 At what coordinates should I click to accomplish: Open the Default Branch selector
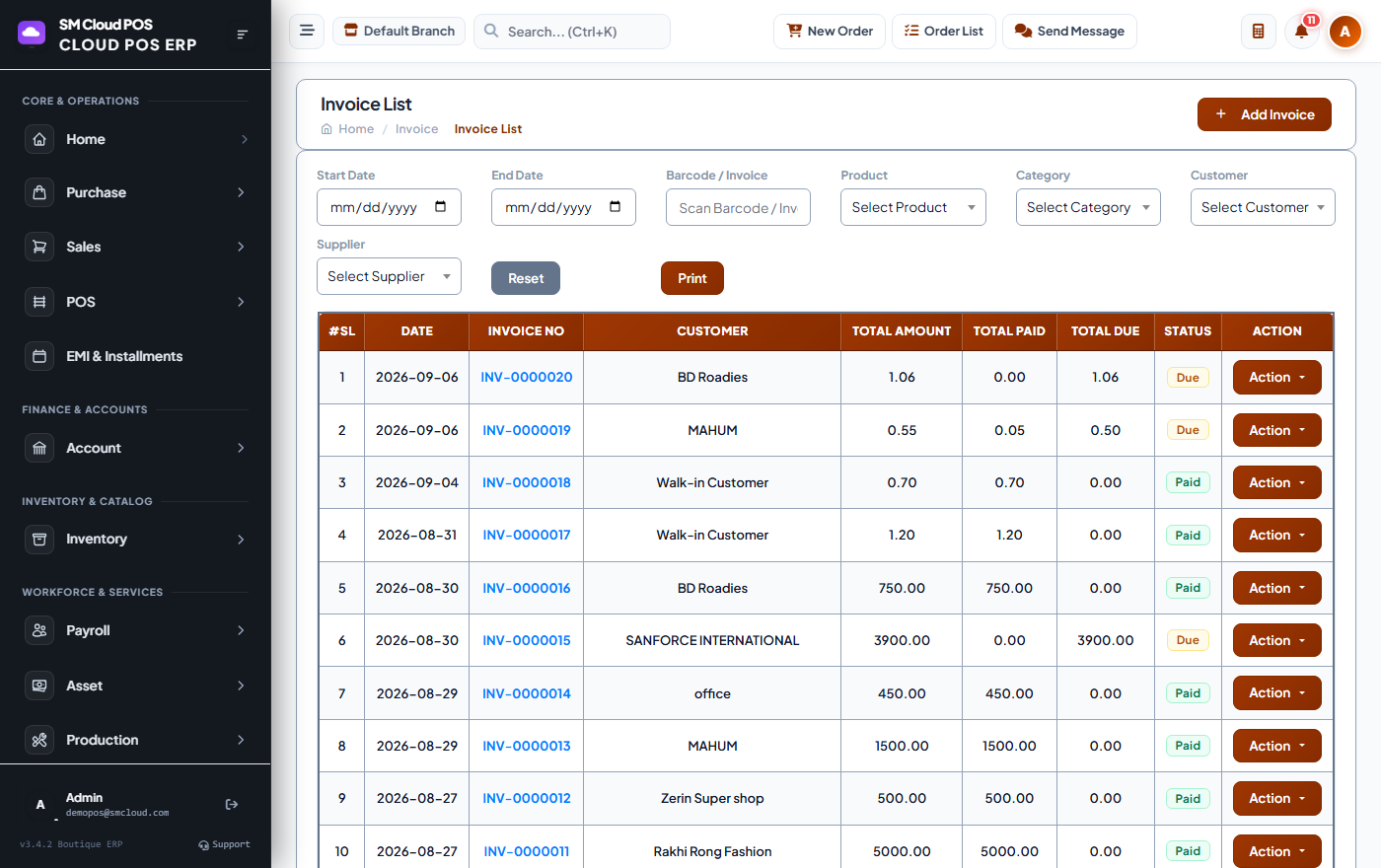399,31
